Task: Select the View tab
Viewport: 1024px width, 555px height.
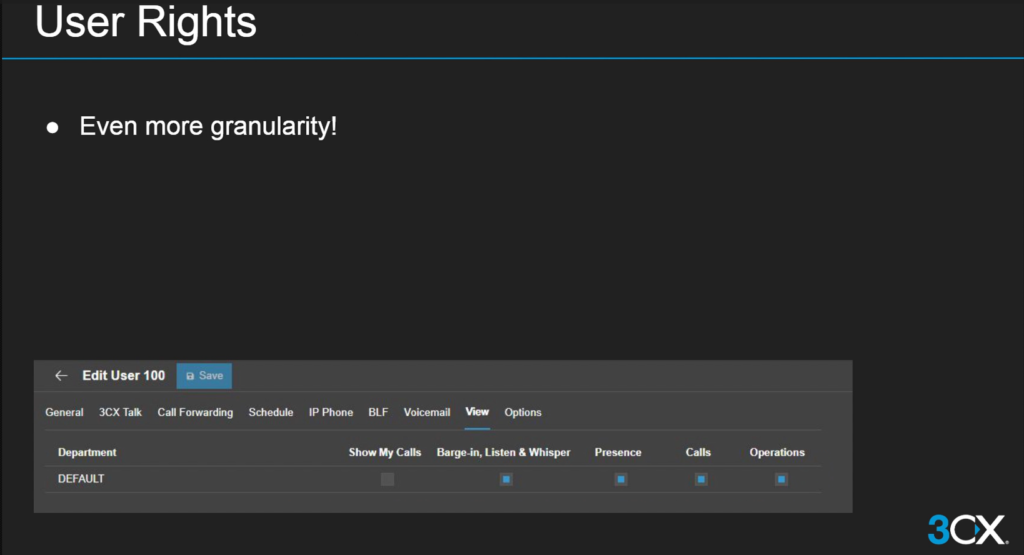Action: (477, 412)
